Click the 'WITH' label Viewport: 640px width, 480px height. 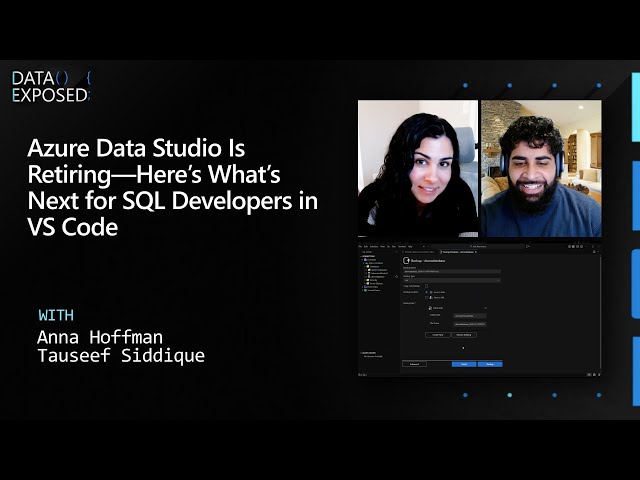tap(56, 315)
